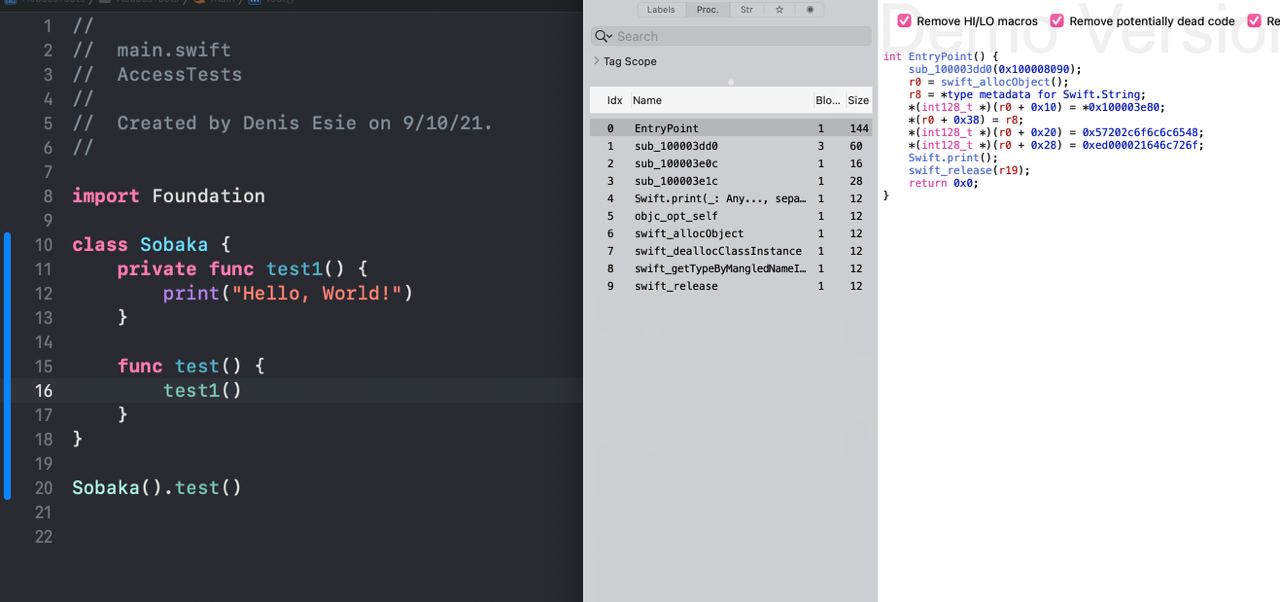Switch to the Proc. tab
The width and height of the screenshot is (1280, 602).
pos(708,10)
